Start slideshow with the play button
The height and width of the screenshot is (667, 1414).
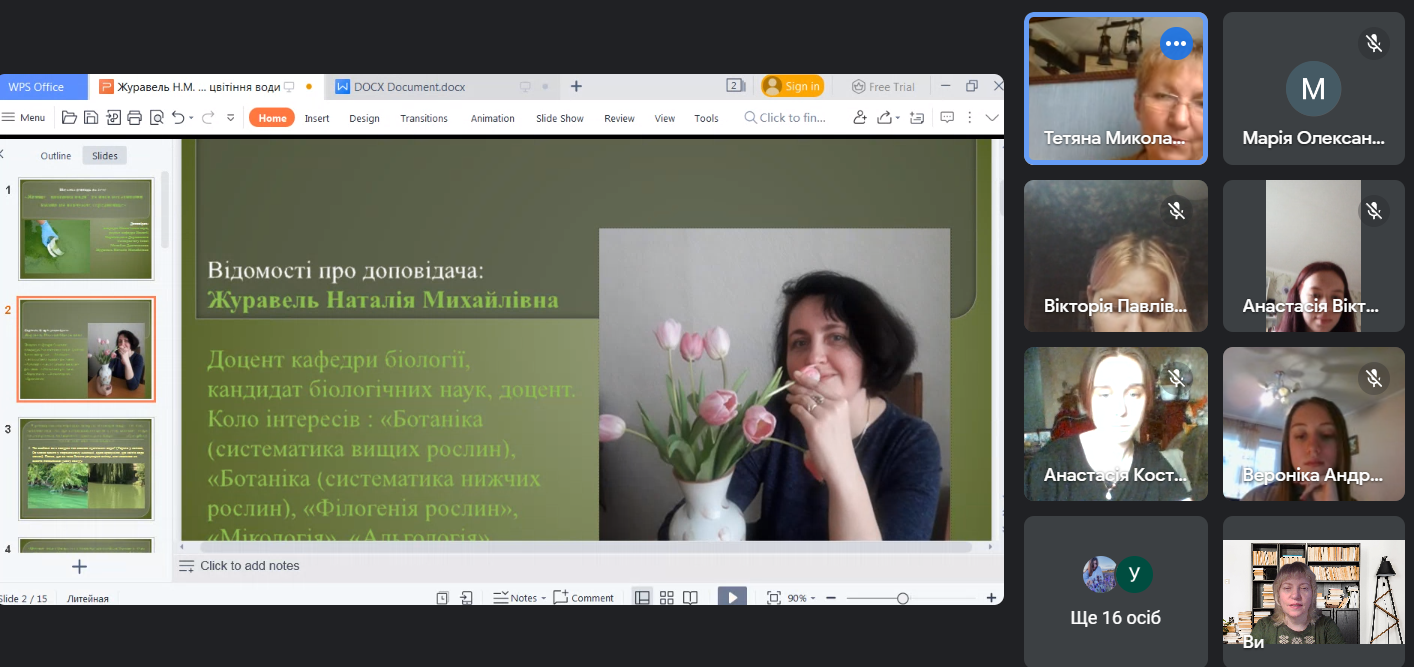tap(732, 597)
